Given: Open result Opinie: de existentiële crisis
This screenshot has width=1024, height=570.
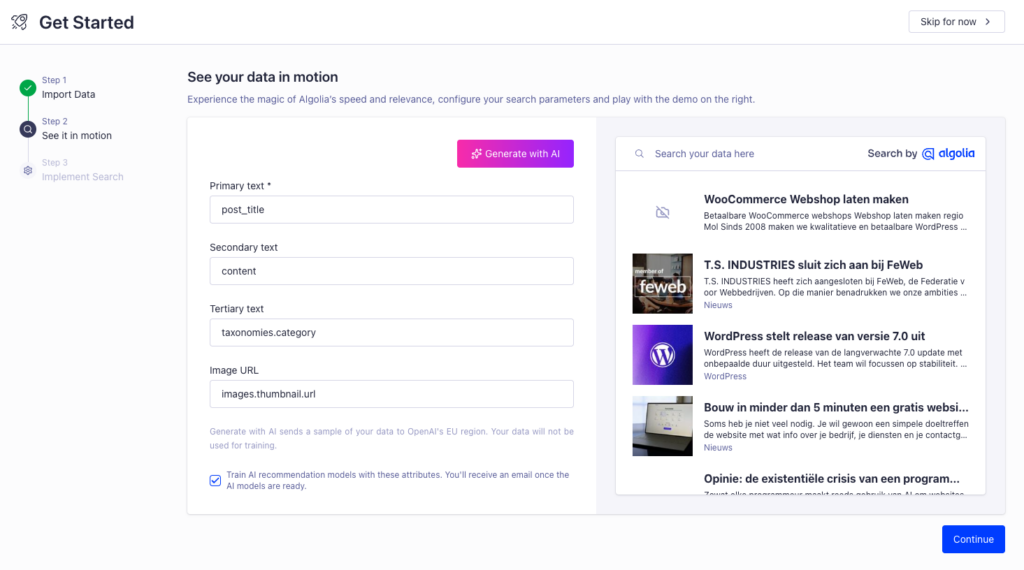Looking at the screenshot, I should (x=831, y=478).
